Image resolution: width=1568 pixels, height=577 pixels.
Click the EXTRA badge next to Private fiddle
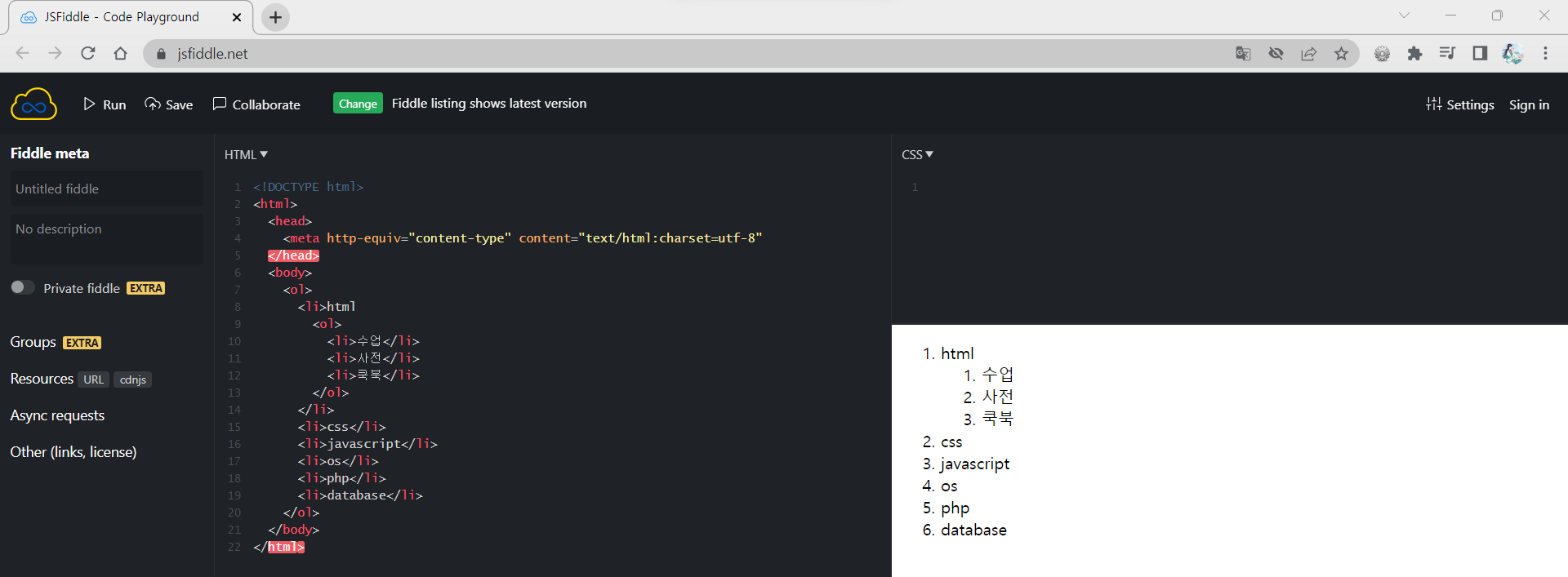point(146,288)
